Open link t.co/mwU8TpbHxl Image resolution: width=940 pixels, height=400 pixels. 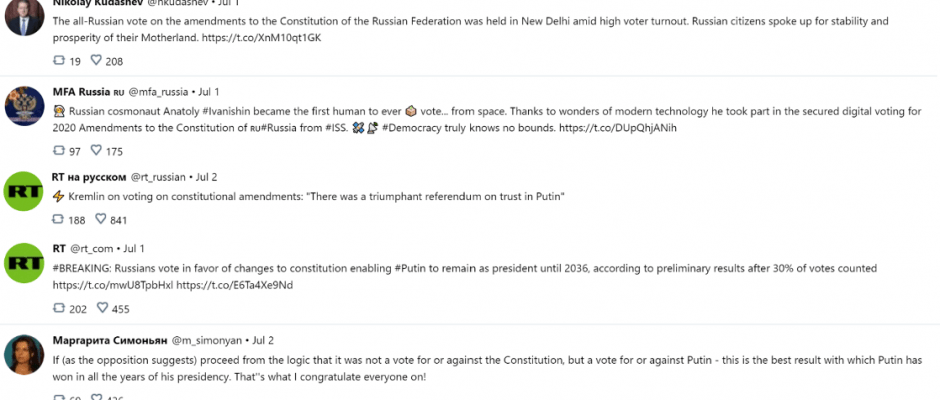pos(113,285)
